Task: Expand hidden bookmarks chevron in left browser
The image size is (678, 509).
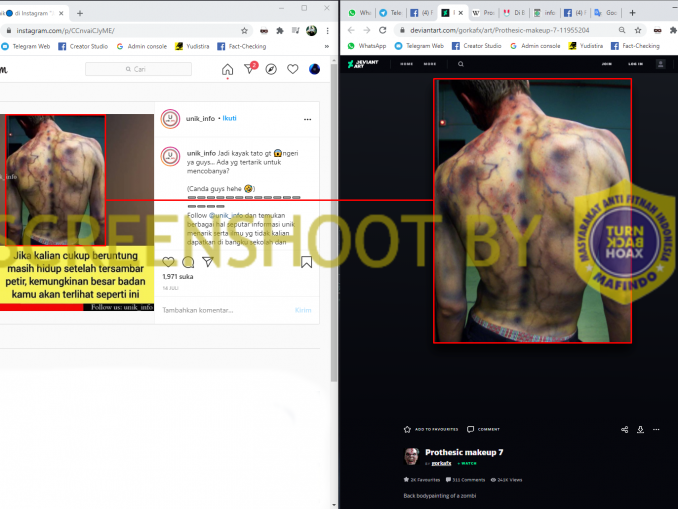Action: click(x=327, y=46)
